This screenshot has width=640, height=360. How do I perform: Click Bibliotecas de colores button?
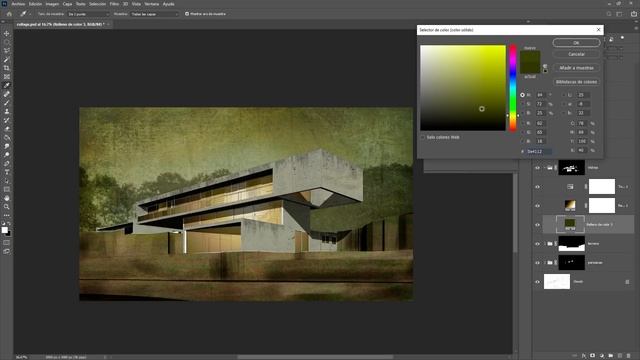(576, 82)
